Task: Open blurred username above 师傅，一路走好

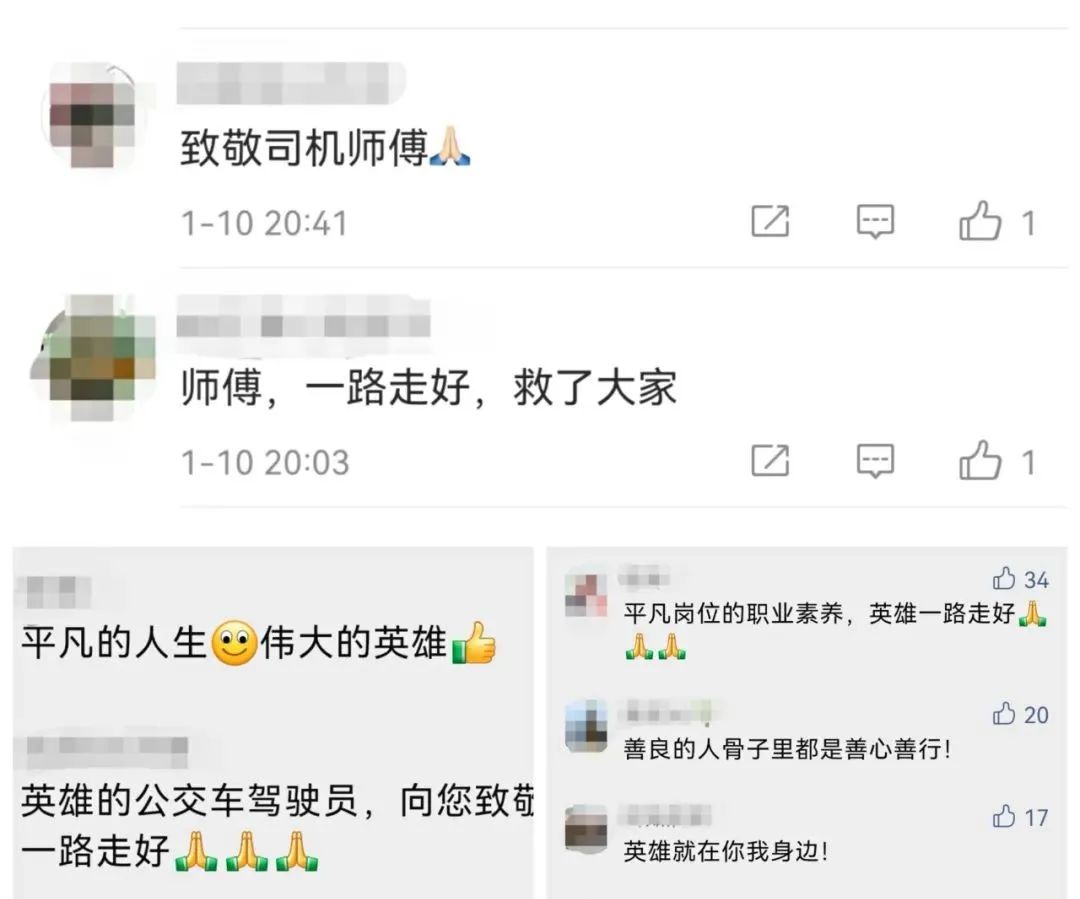Action: 303,318
